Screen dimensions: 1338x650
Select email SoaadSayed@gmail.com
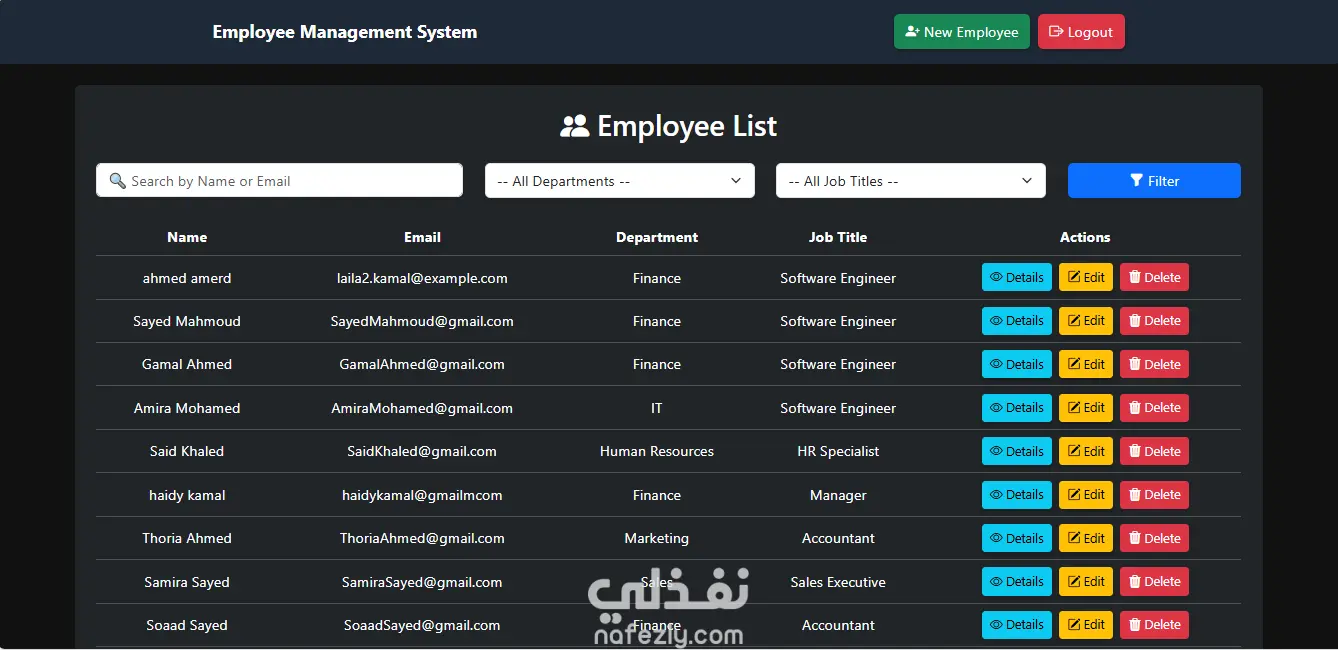pos(422,625)
